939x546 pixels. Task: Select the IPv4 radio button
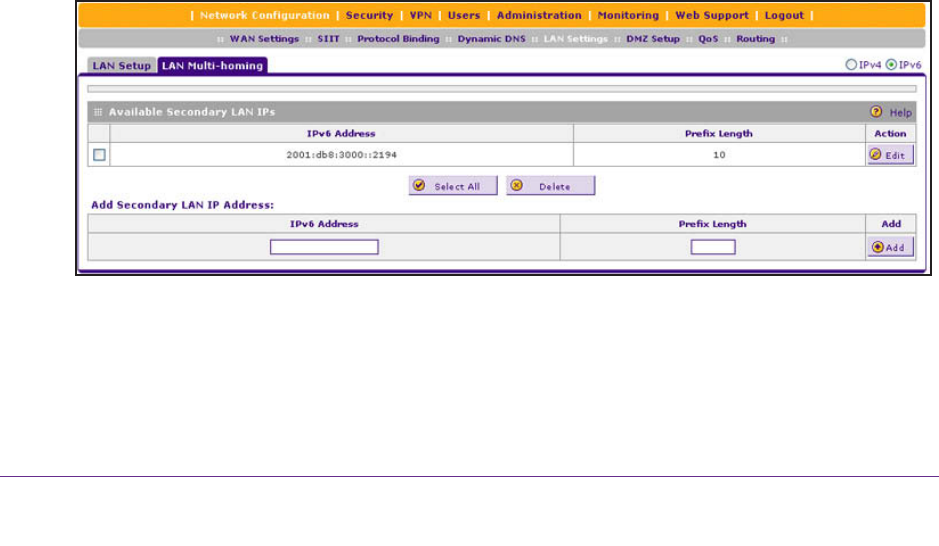tap(851, 65)
